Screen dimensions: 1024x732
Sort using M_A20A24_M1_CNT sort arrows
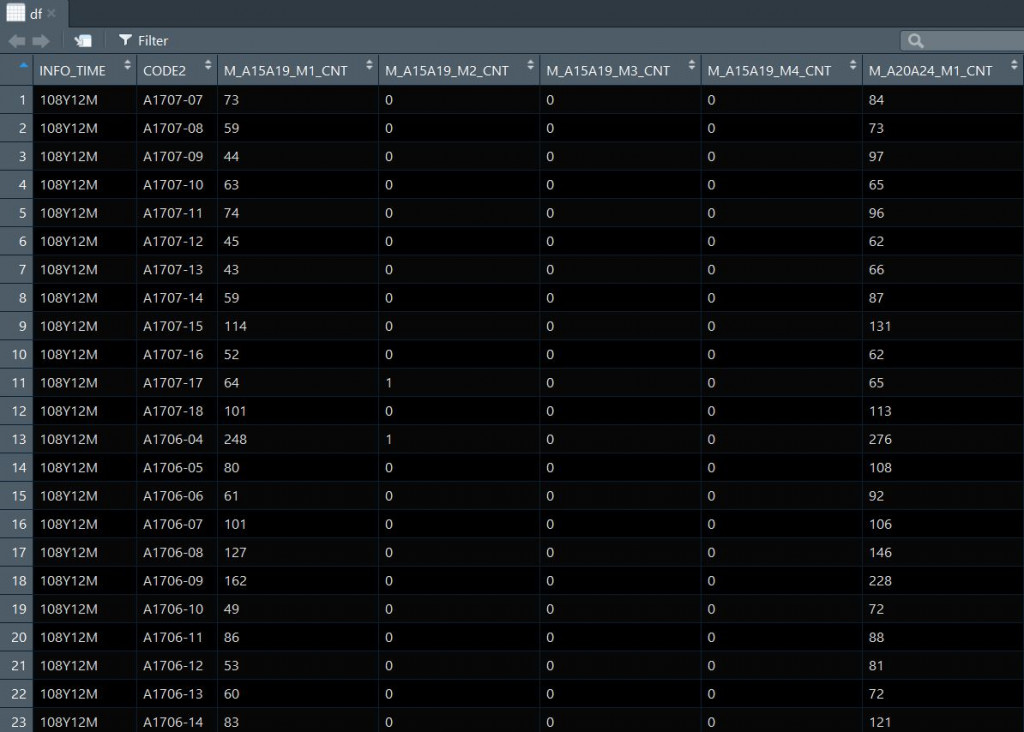pyautogui.click(x=1014, y=65)
